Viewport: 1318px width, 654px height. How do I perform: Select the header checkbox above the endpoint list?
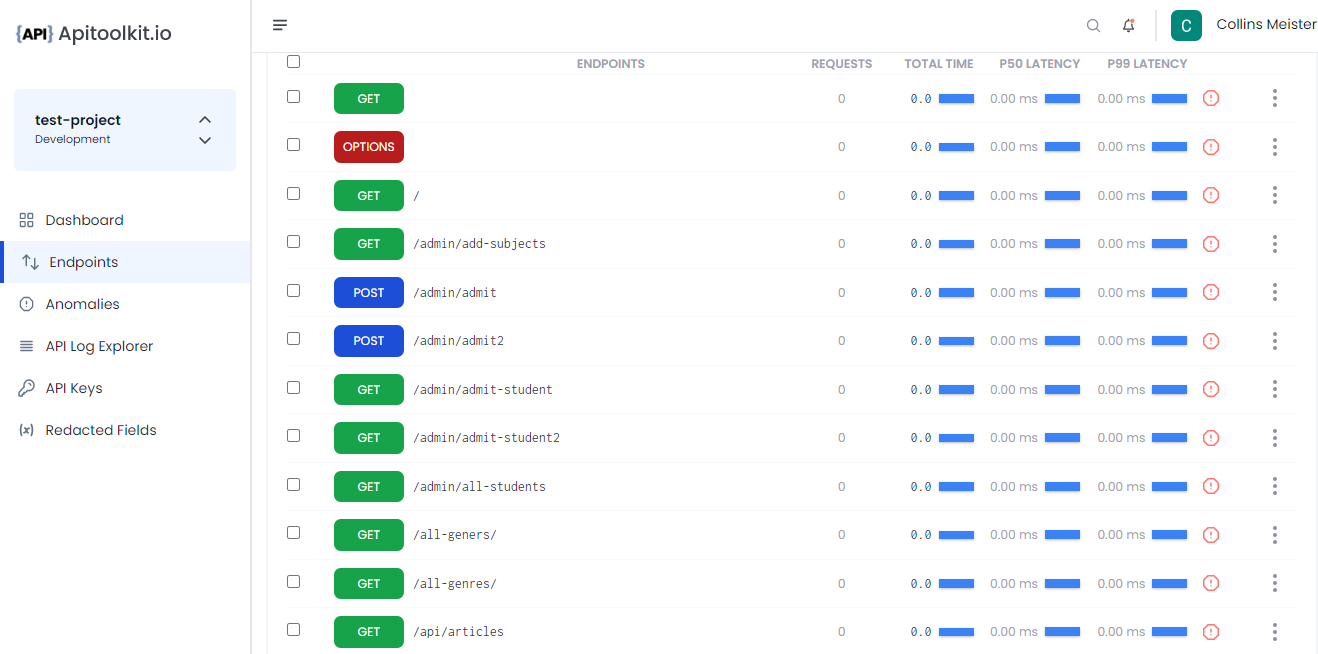pos(293,61)
